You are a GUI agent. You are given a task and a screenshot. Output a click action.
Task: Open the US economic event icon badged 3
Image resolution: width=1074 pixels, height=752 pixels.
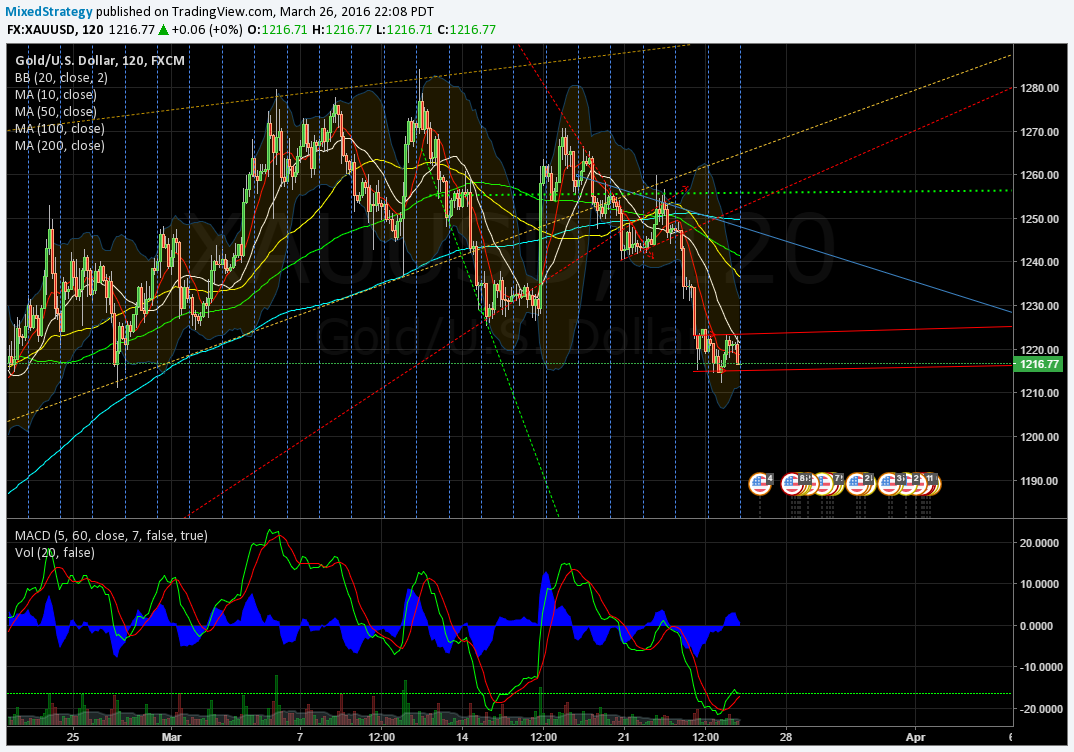pyautogui.click(x=889, y=484)
